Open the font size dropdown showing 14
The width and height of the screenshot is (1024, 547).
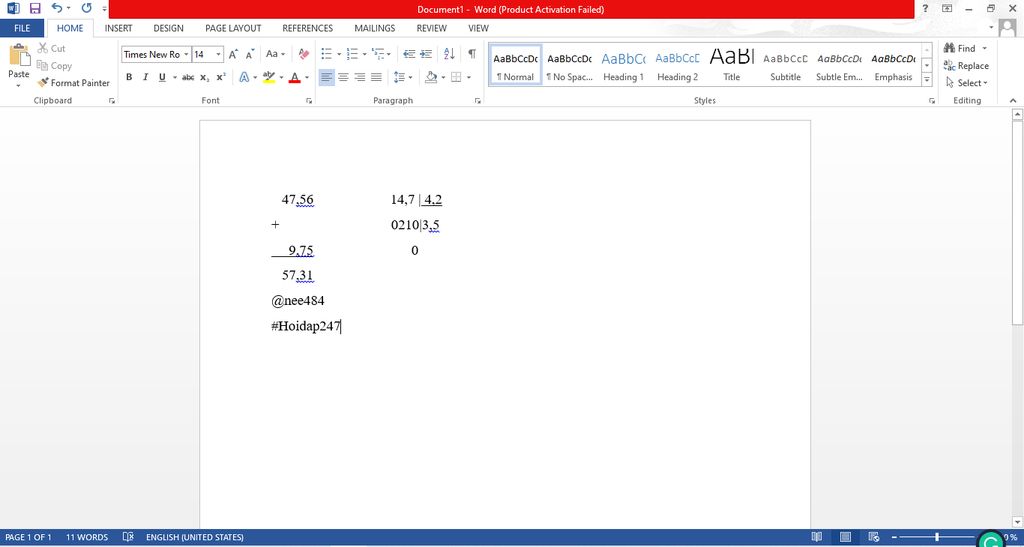click(219, 54)
